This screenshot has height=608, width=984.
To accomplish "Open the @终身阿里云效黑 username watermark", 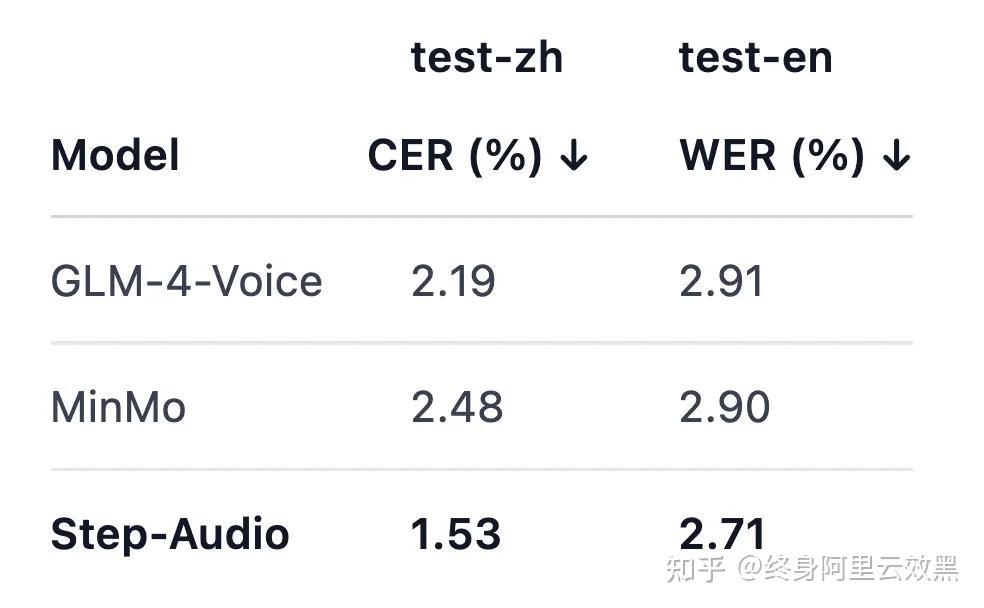I will (848, 569).
